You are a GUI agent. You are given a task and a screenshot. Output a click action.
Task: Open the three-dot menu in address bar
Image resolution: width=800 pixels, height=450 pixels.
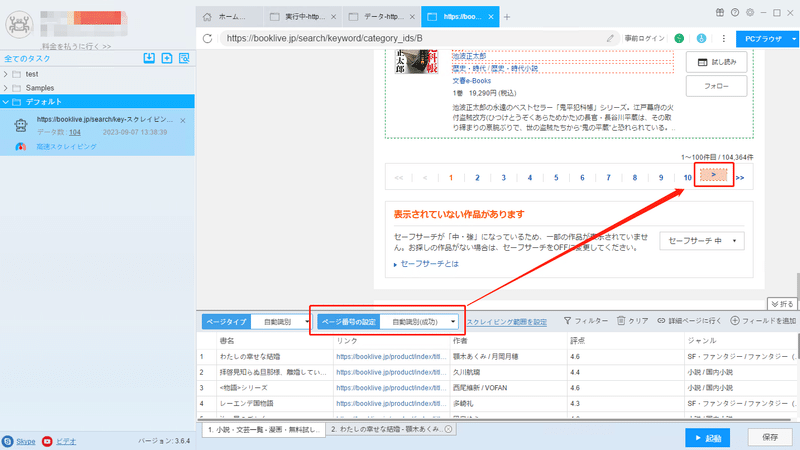click(x=723, y=38)
